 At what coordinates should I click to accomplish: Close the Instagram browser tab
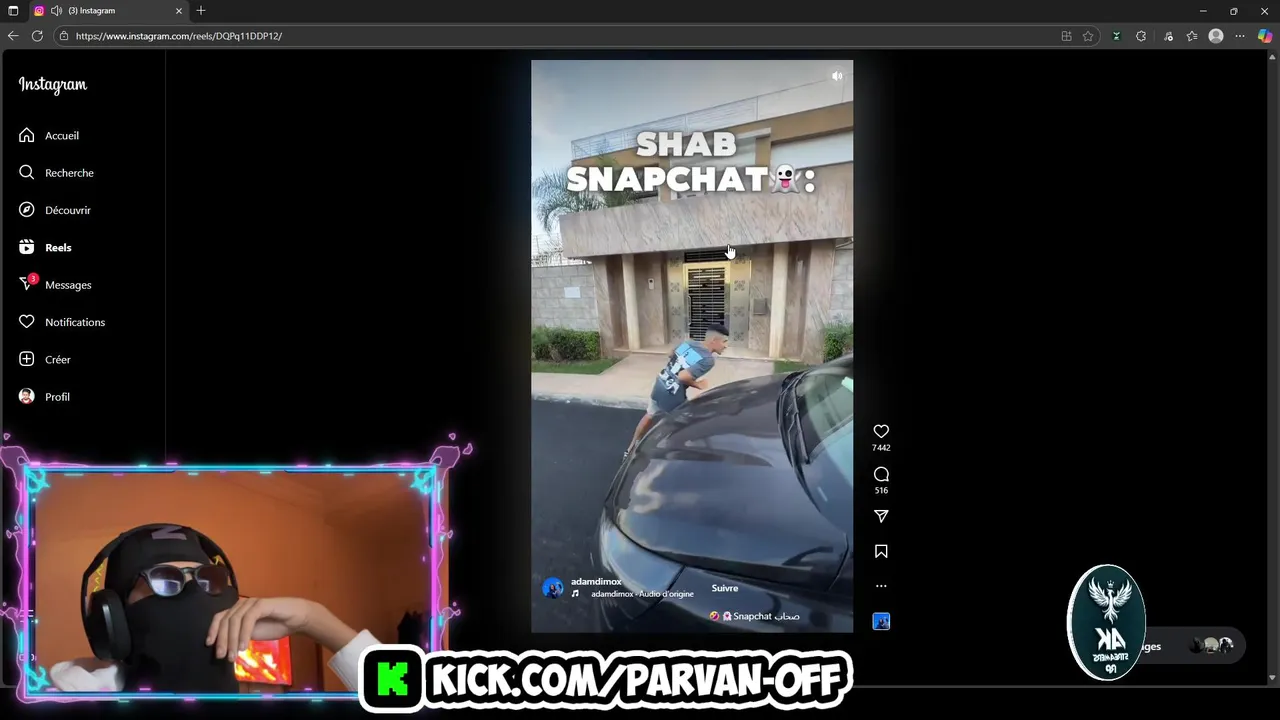coord(180,11)
